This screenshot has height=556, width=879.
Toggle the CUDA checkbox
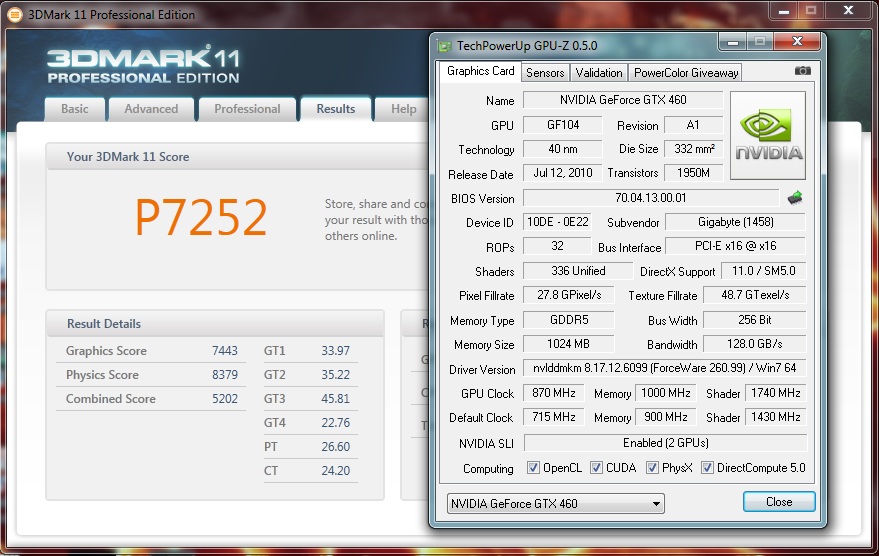[x=596, y=467]
